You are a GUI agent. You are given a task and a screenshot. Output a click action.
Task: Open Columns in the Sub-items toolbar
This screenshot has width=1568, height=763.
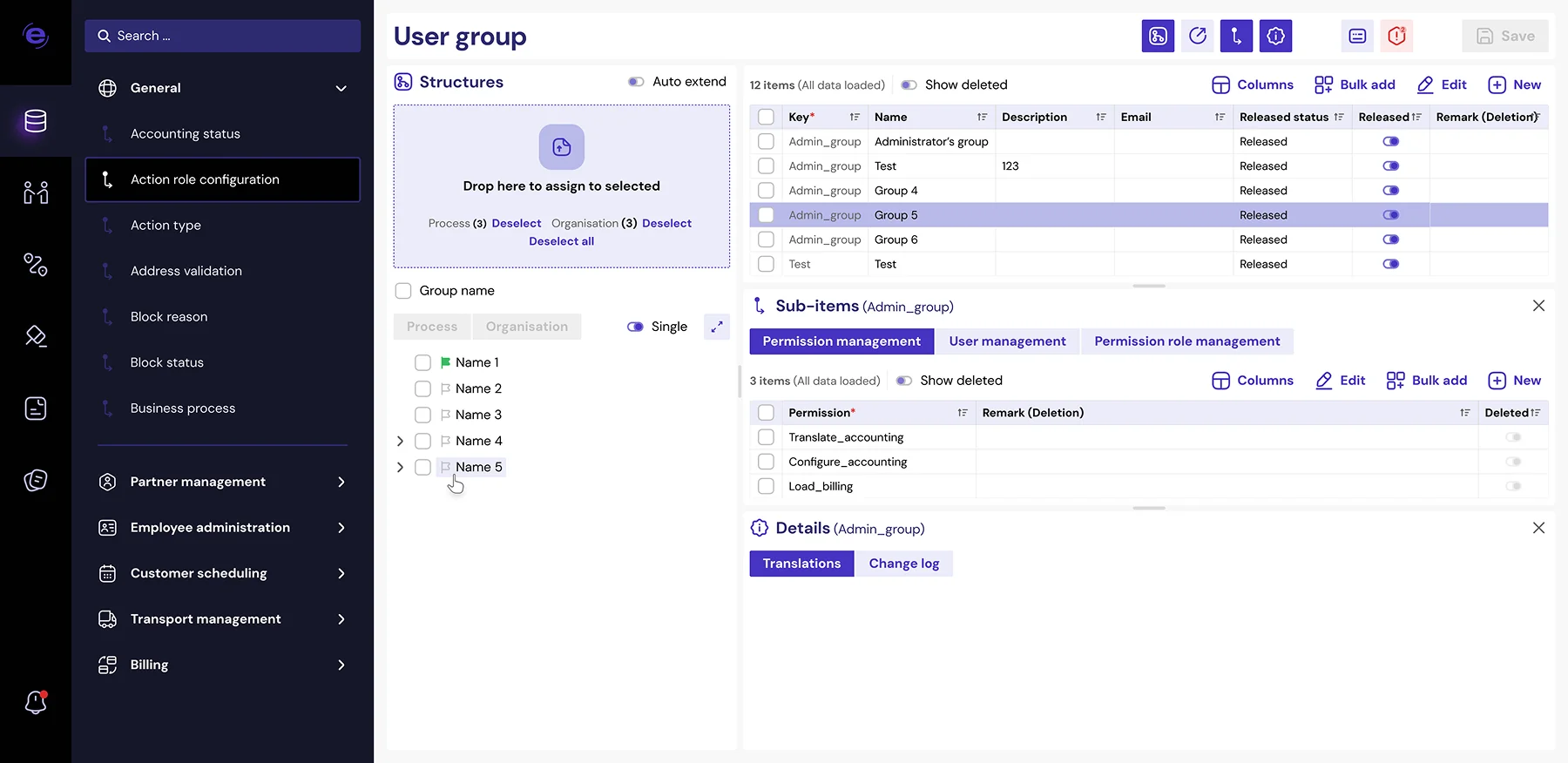(1253, 381)
